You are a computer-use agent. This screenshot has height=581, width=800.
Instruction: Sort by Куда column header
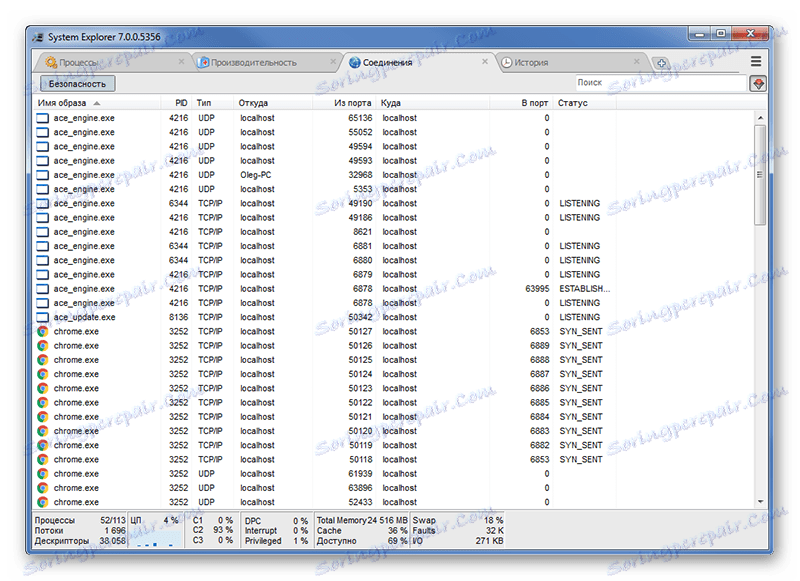(x=433, y=103)
